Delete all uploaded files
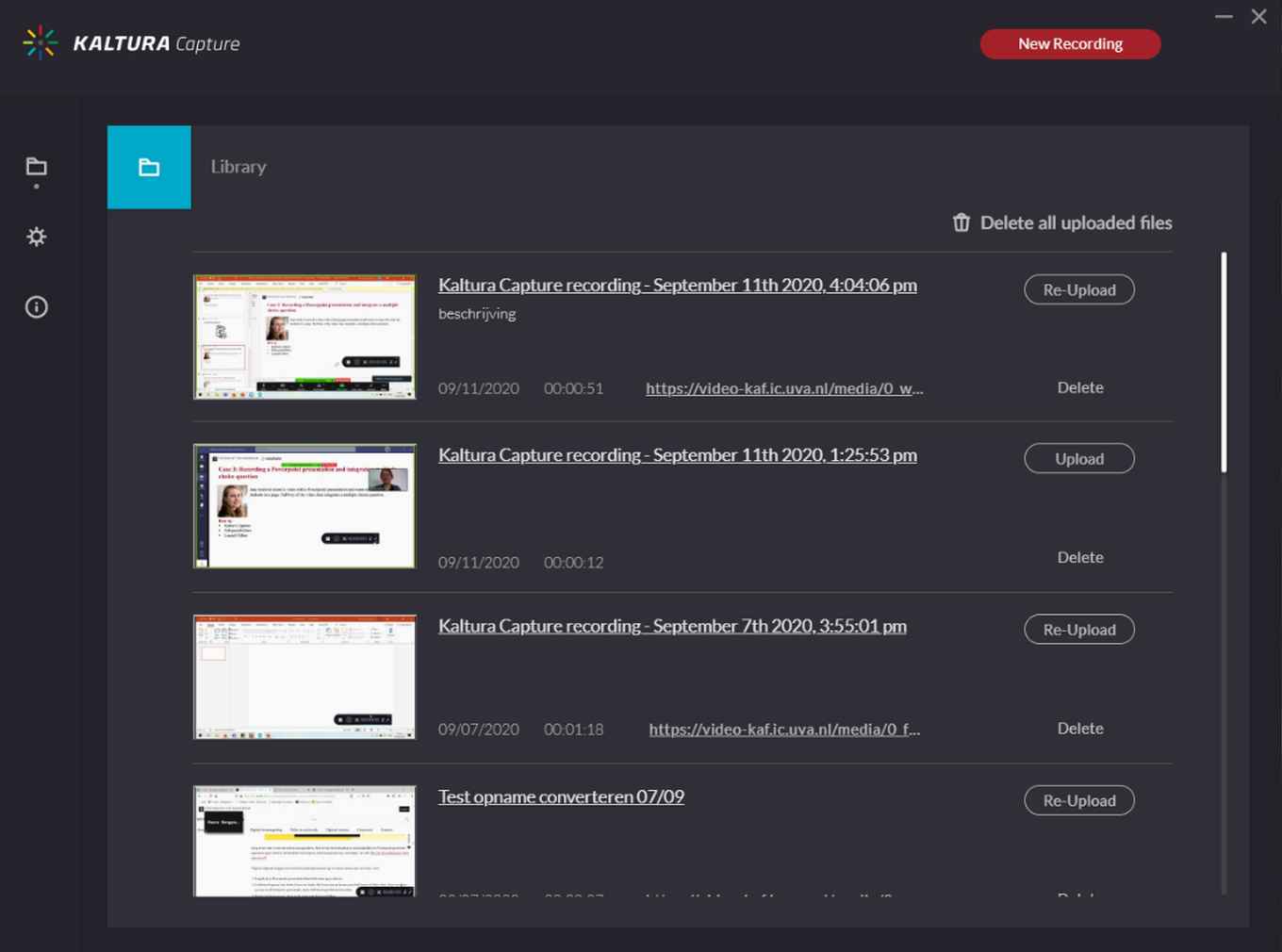This screenshot has height=952, width=1282. pyautogui.click(x=1076, y=222)
